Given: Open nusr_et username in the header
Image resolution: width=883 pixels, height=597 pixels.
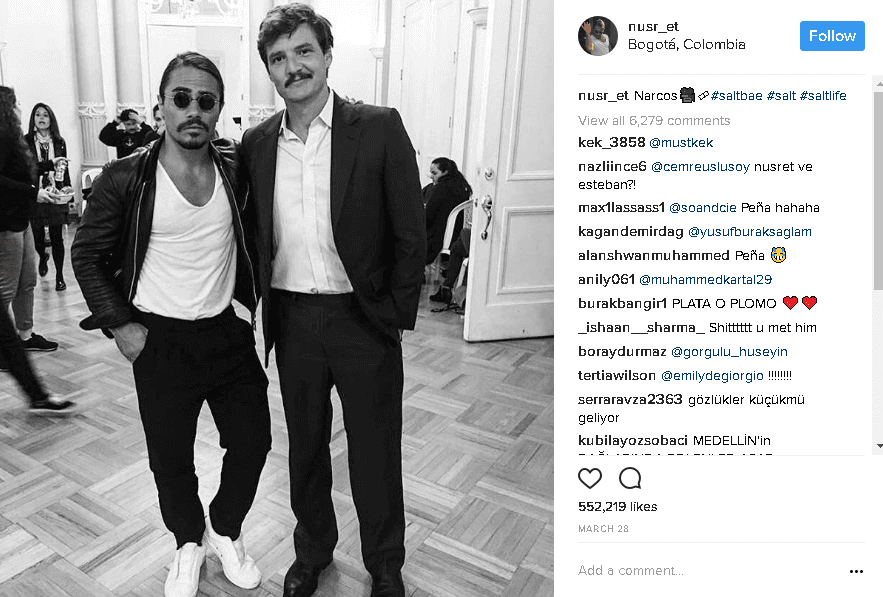Looking at the screenshot, I should (653, 26).
